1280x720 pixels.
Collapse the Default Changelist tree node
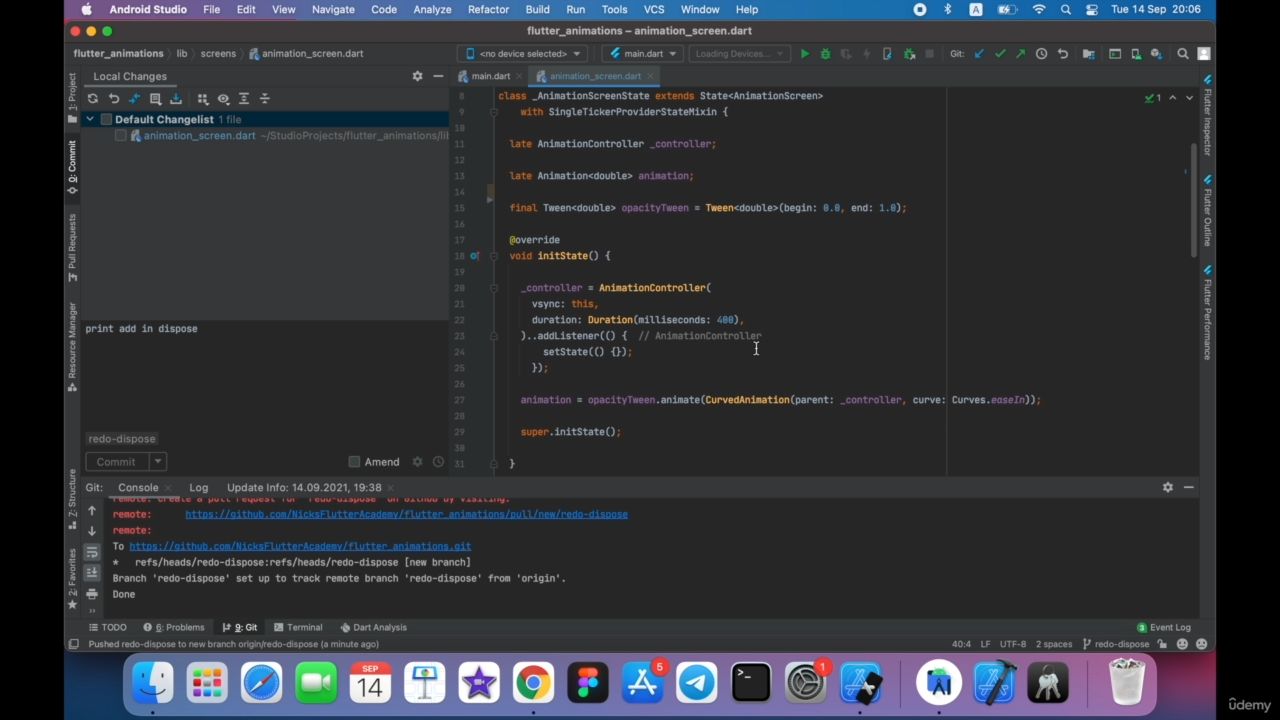90,120
